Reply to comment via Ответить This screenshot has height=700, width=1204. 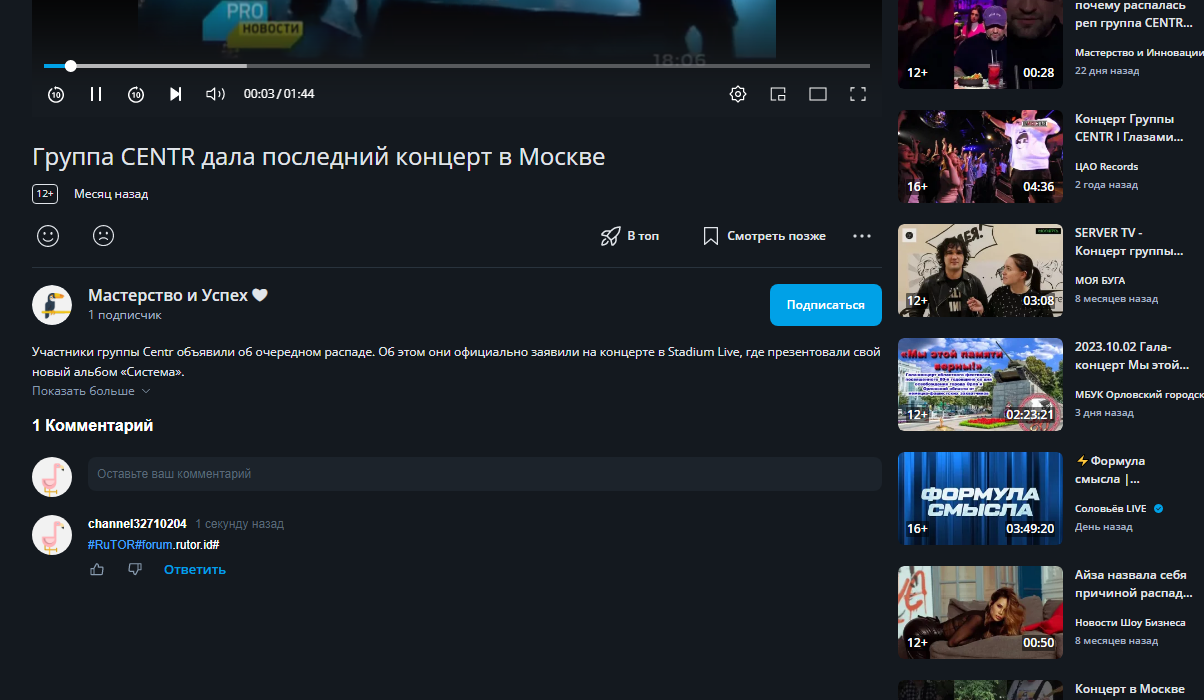coord(195,569)
